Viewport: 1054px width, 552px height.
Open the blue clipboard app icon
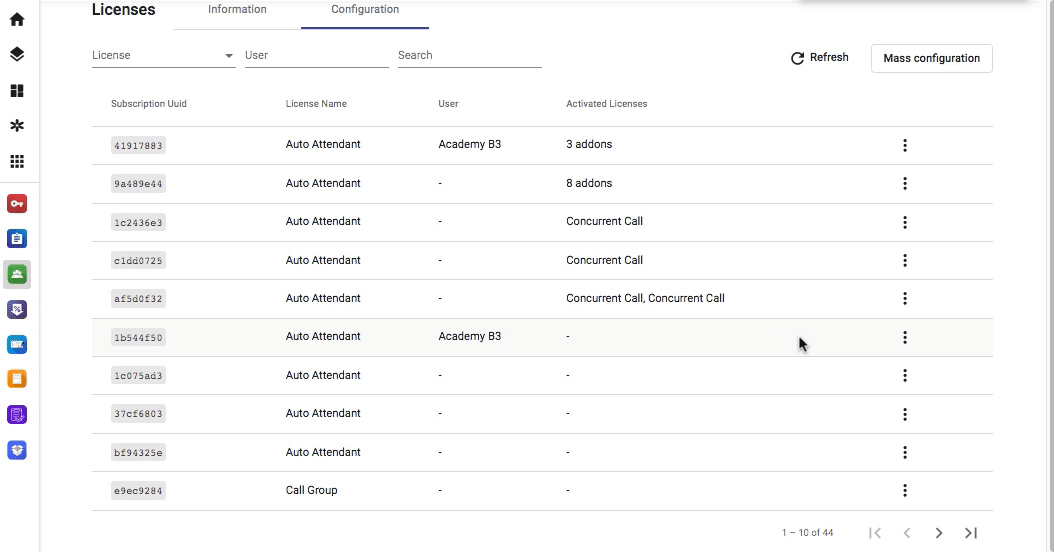[17, 239]
